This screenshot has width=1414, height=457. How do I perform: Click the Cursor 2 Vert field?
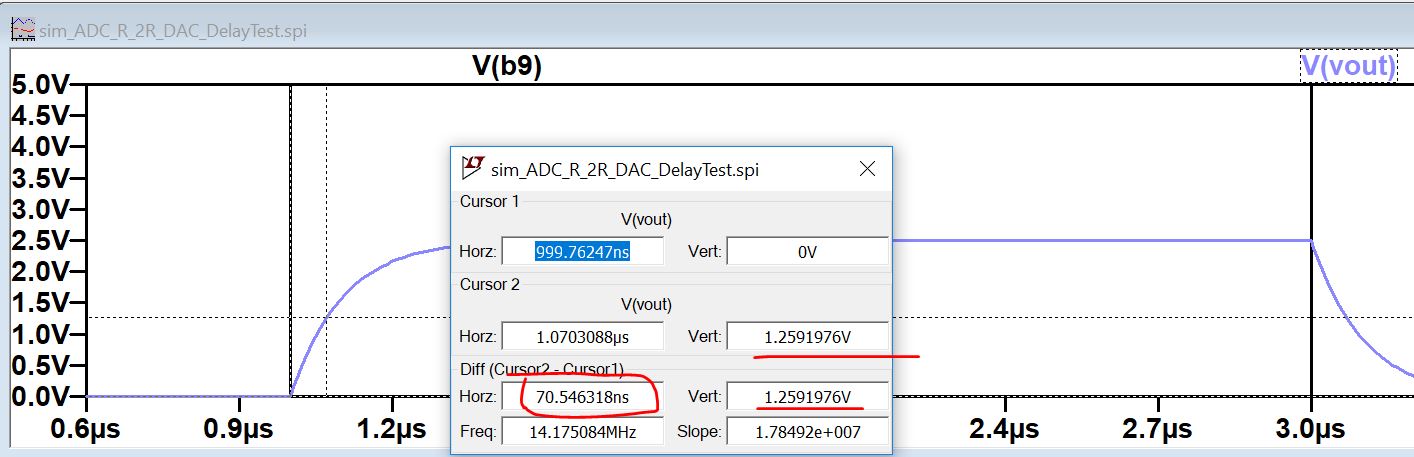[807, 336]
